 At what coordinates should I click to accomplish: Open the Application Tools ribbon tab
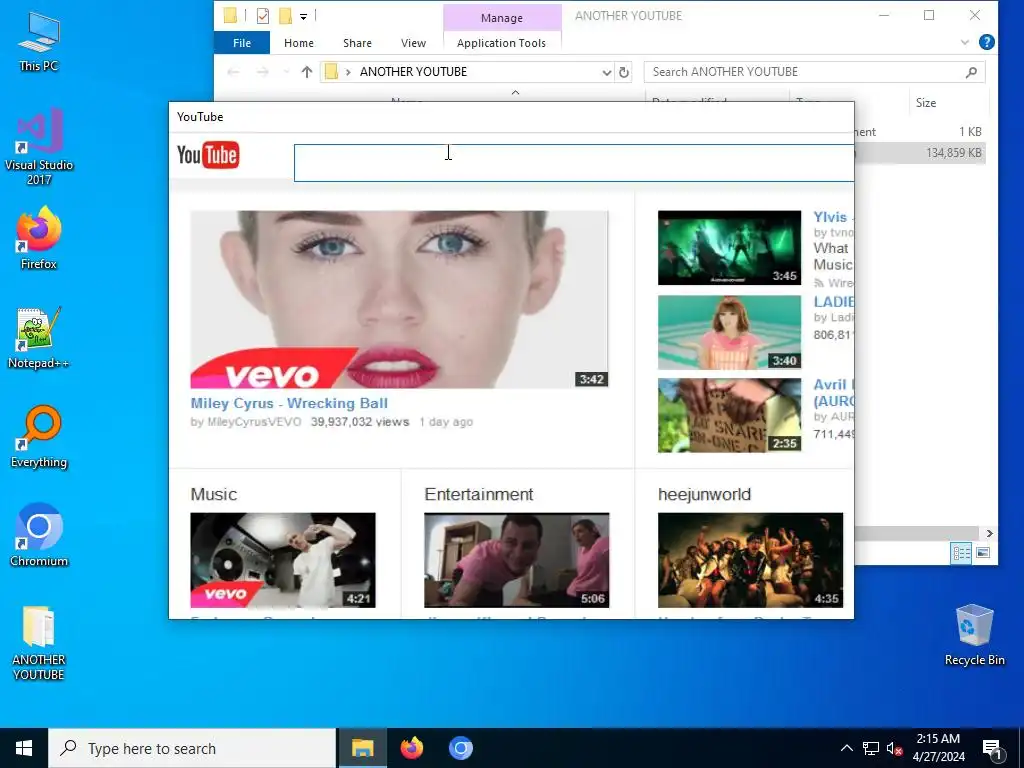(x=502, y=43)
